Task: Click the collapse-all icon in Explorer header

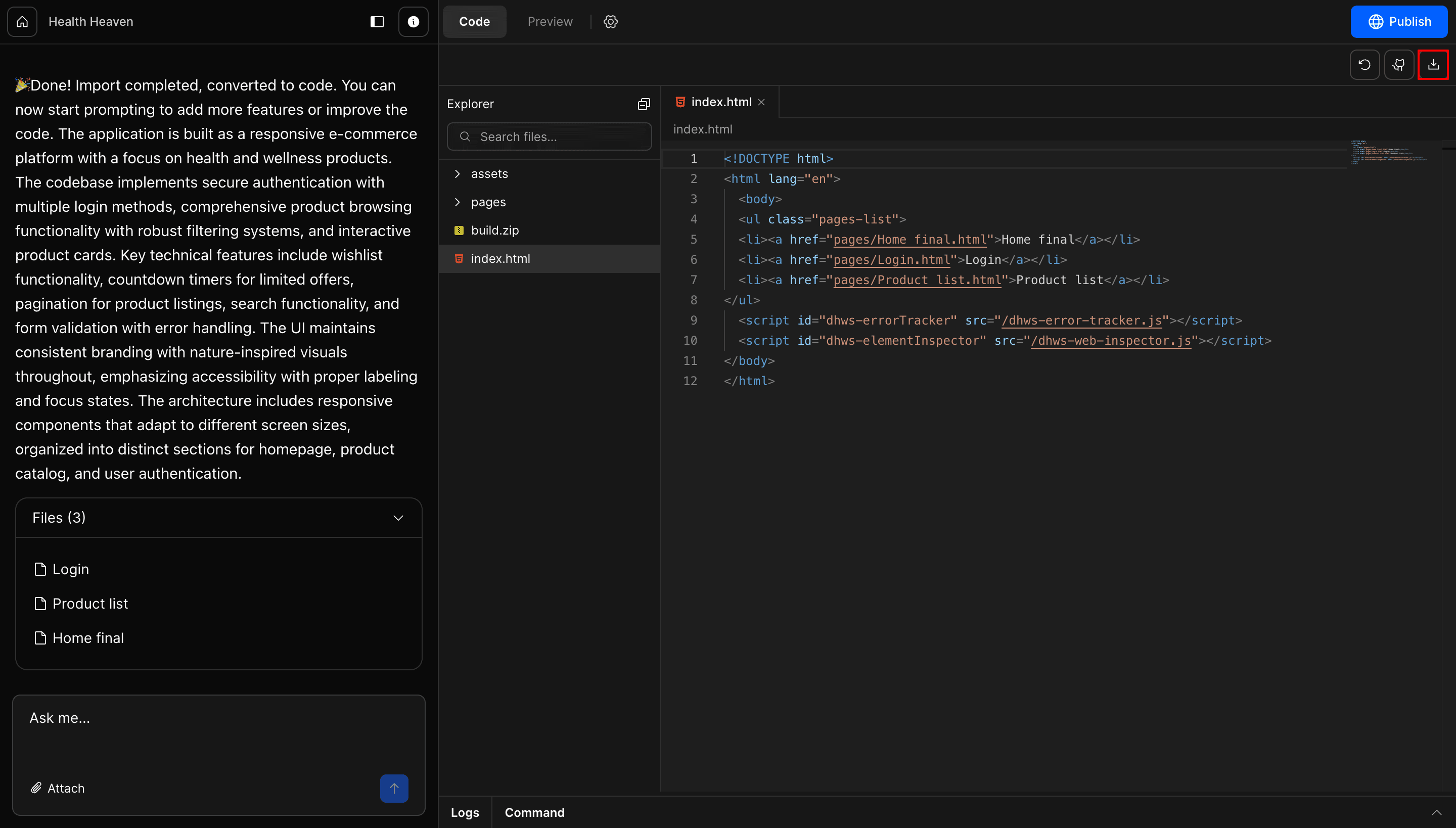Action: [x=643, y=104]
